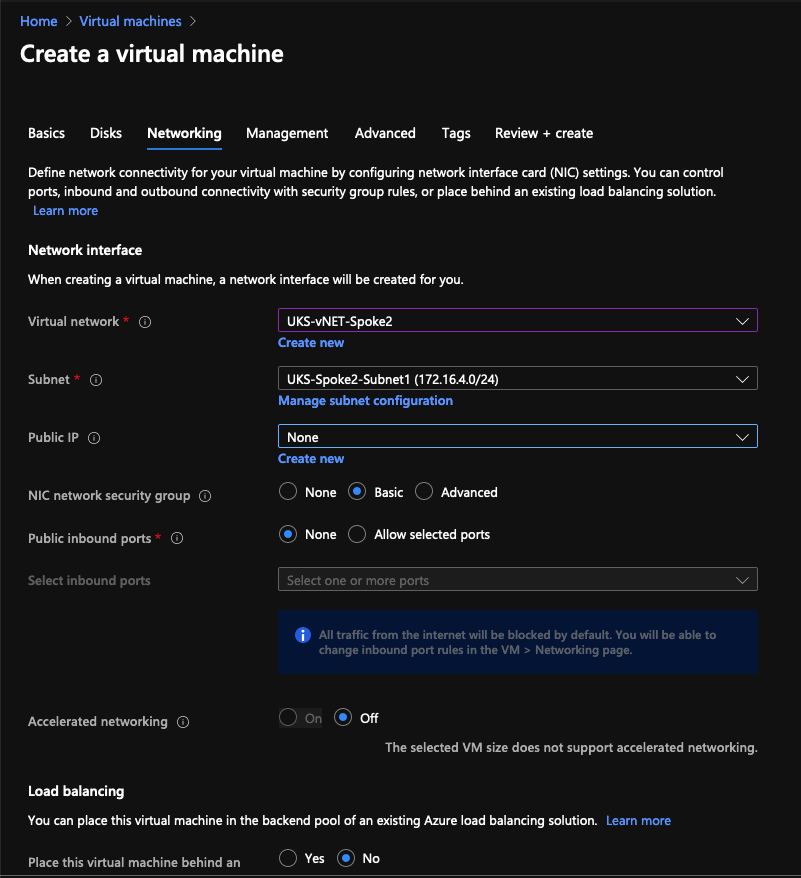
Task: Click Create new under Public IP
Action: coord(311,459)
